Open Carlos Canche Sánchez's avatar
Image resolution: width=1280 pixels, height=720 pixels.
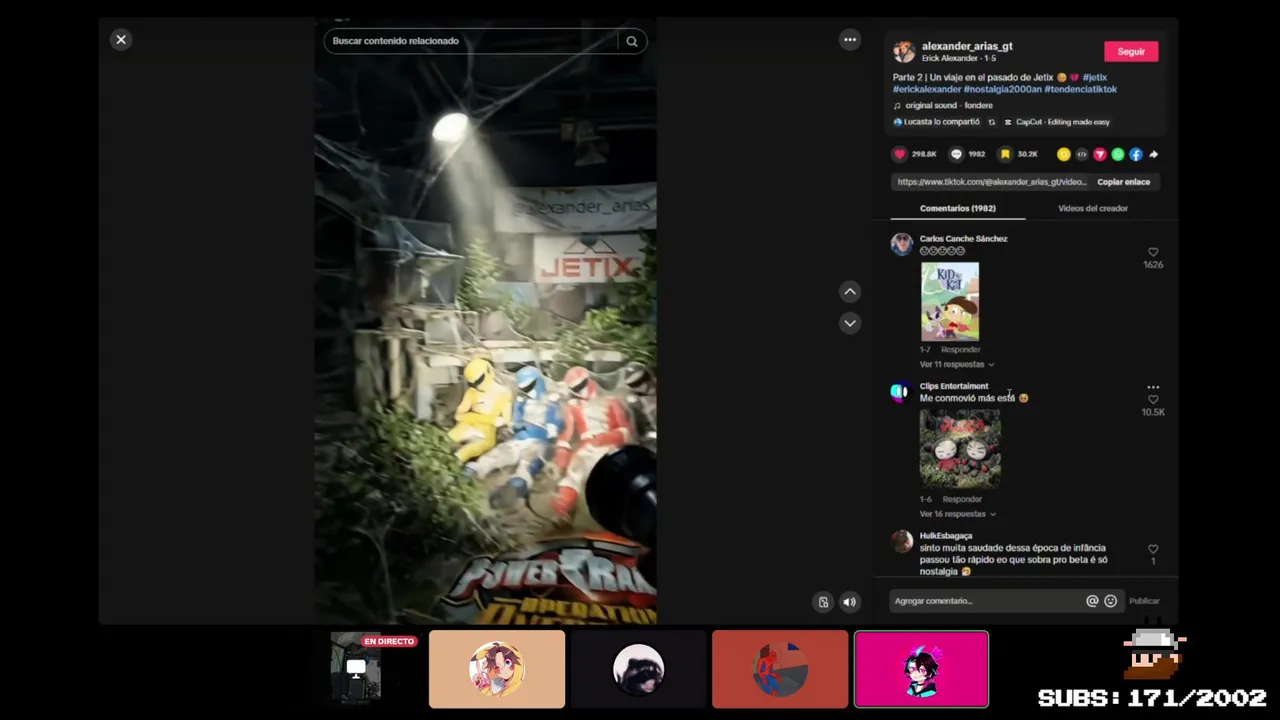pos(902,244)
